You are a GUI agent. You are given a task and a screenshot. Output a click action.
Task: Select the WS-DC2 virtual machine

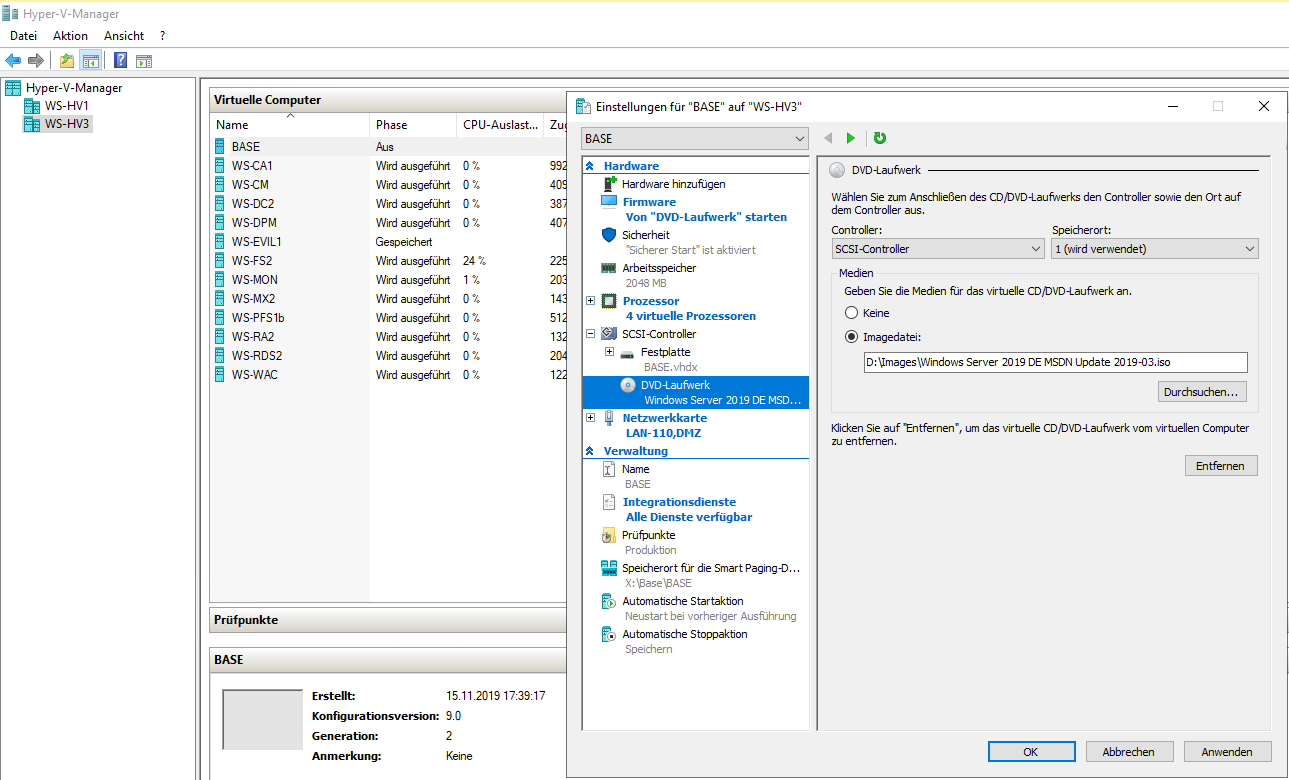coord(388,203)
